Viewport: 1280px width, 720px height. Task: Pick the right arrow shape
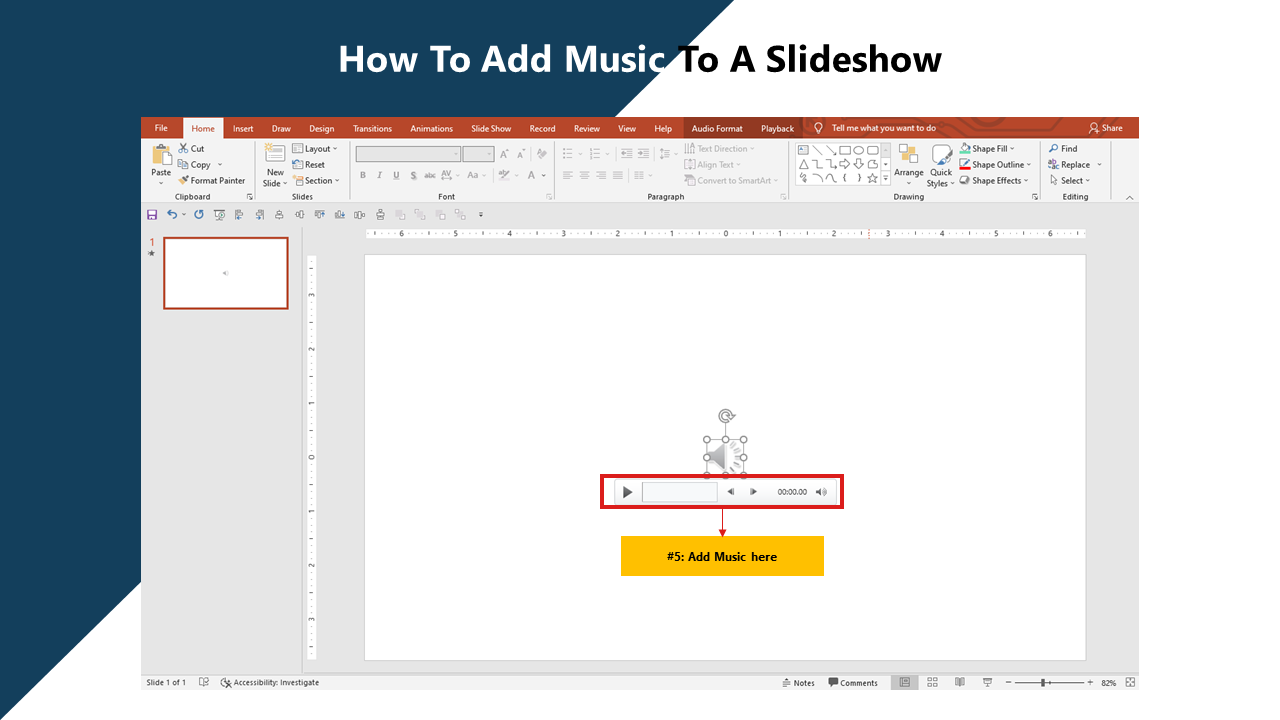click(845, 164)
